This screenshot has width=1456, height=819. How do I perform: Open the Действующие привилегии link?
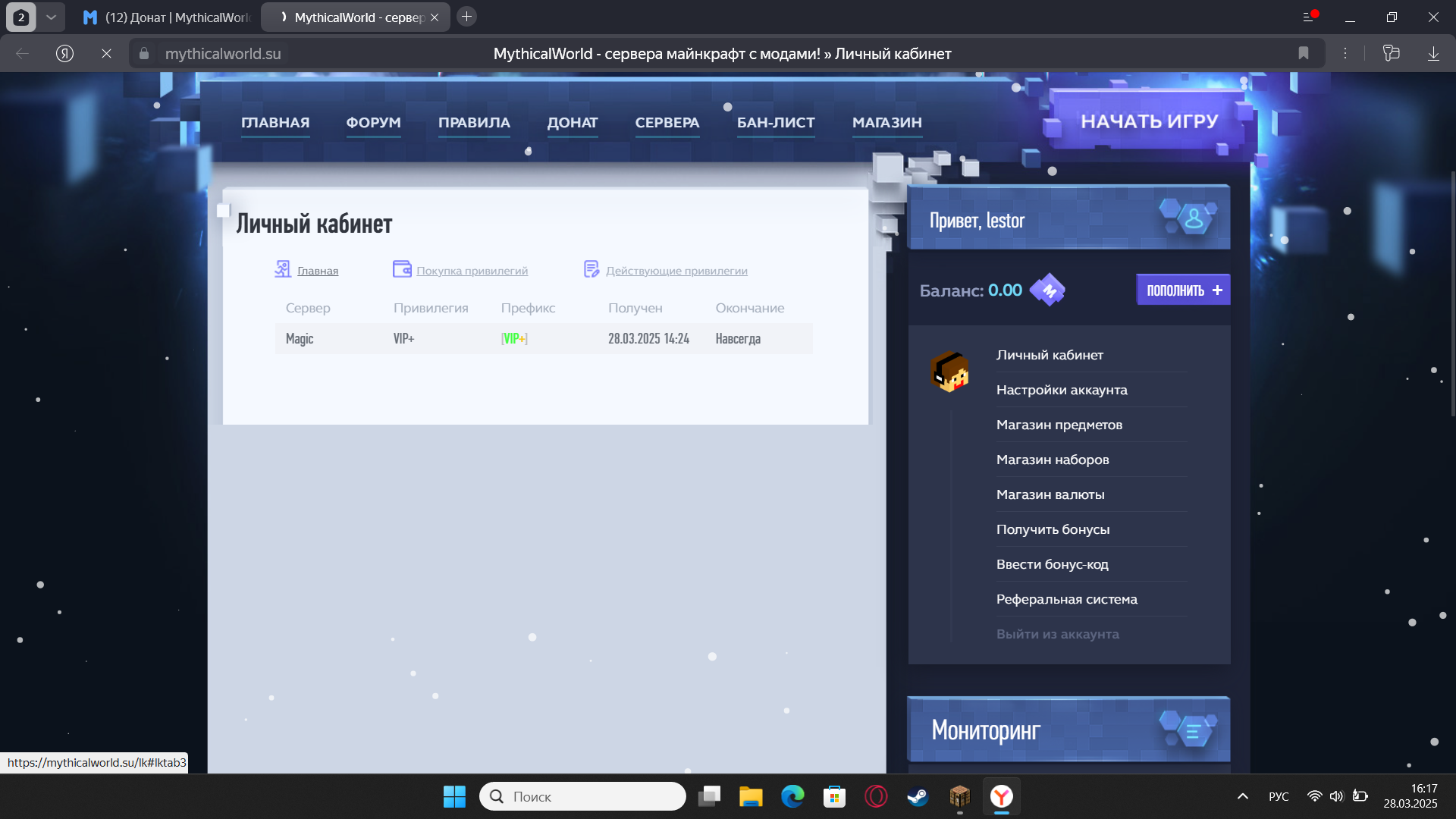click(676, 271)
